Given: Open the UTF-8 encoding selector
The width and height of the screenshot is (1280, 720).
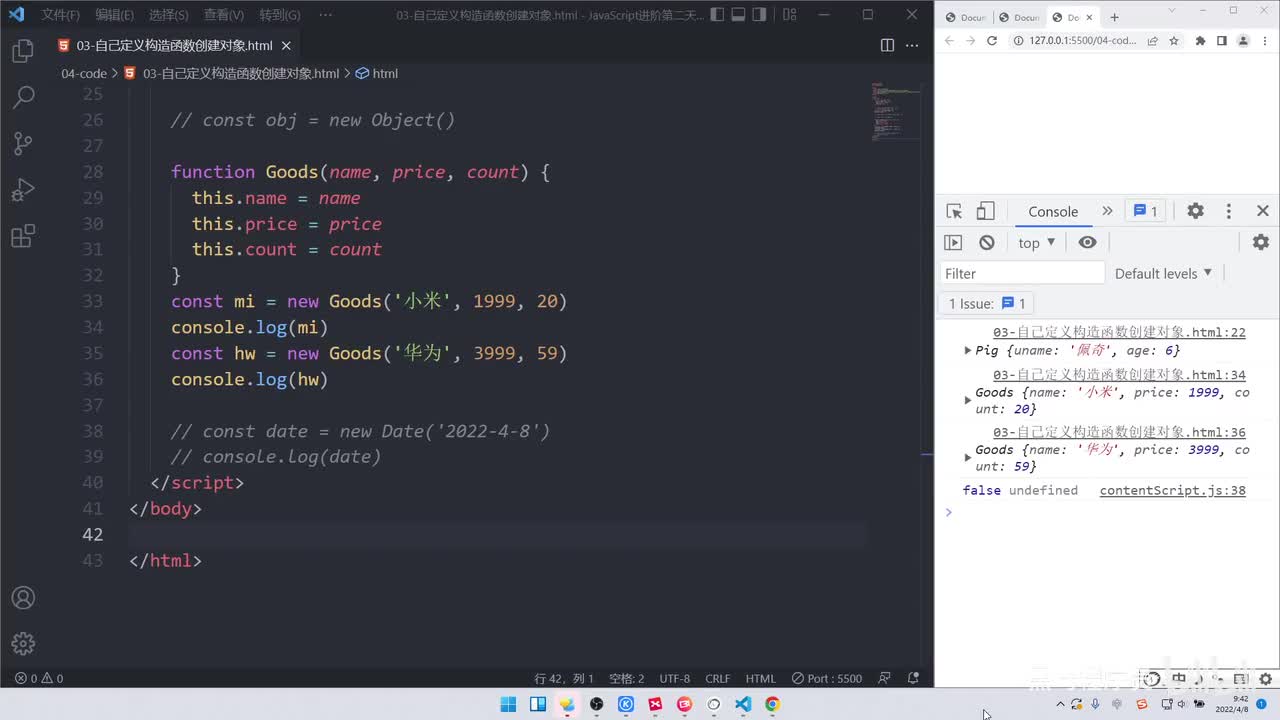Looking at the screenshot, I should [x=674, y=678].
